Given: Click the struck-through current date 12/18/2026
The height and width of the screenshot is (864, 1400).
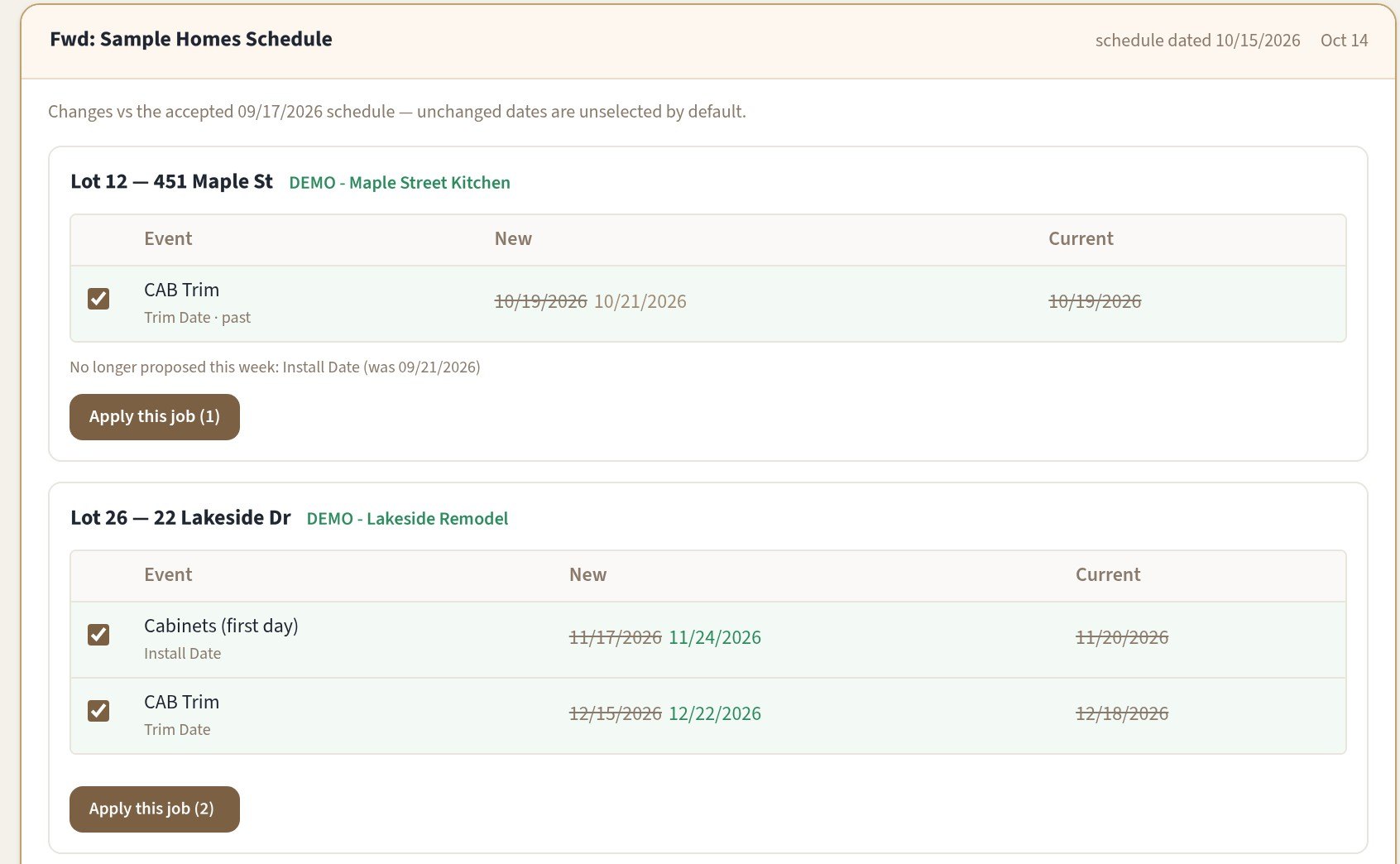Looking at the screenshot, I should click(x=1122, y=713).
